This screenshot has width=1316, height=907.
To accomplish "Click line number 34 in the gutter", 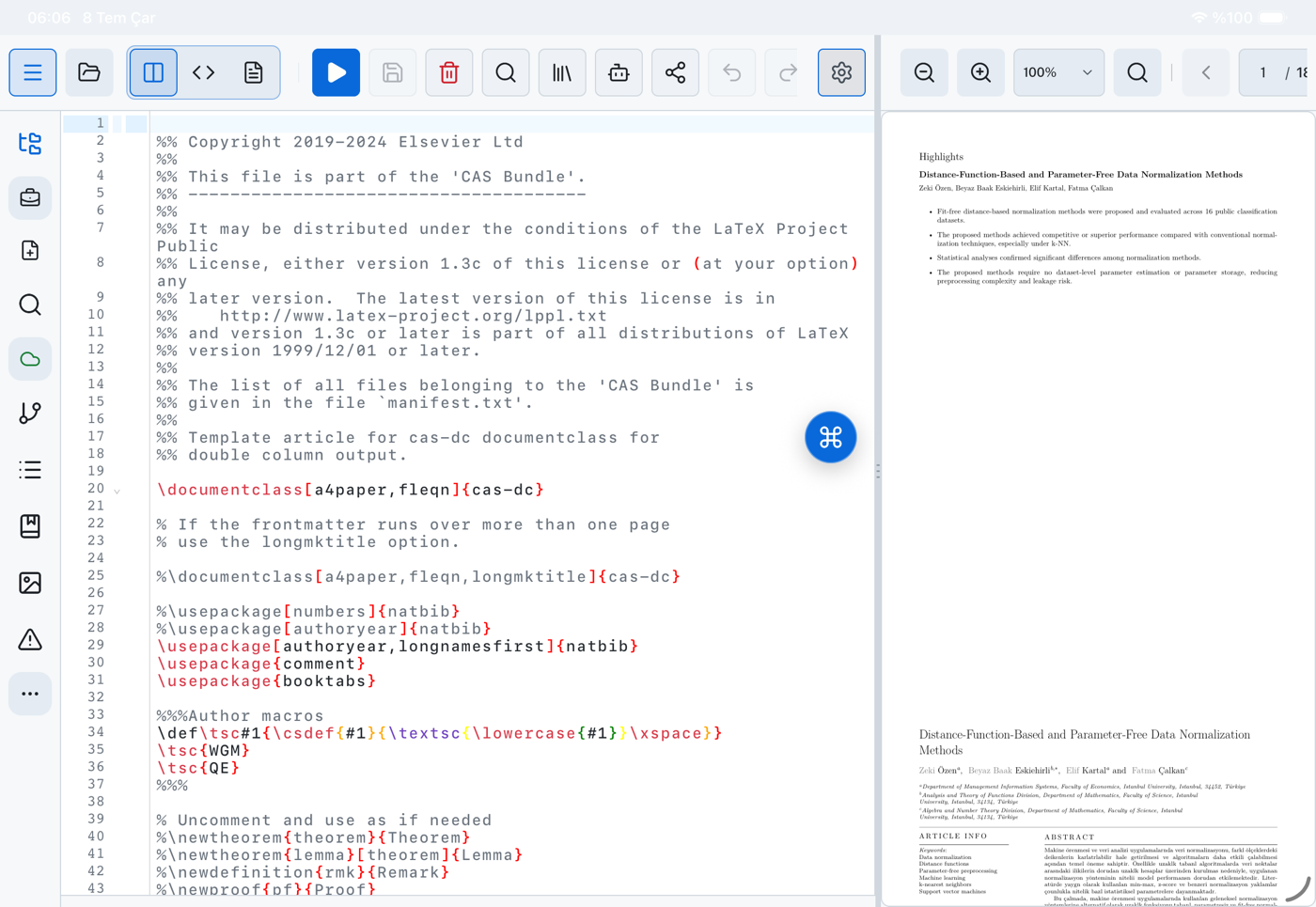I will (96, 732).
